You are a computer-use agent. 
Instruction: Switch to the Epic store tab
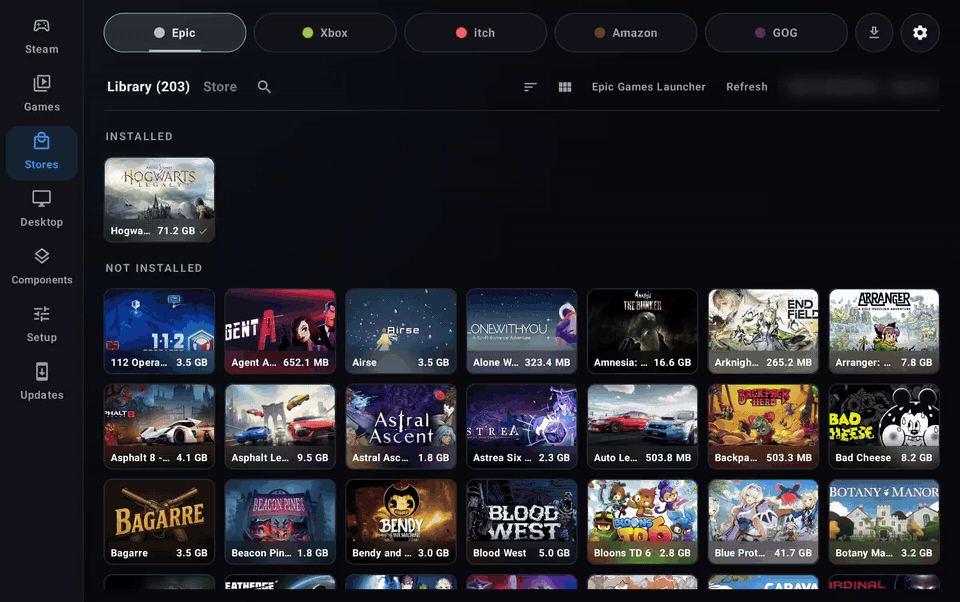click(x=174, y=32)
